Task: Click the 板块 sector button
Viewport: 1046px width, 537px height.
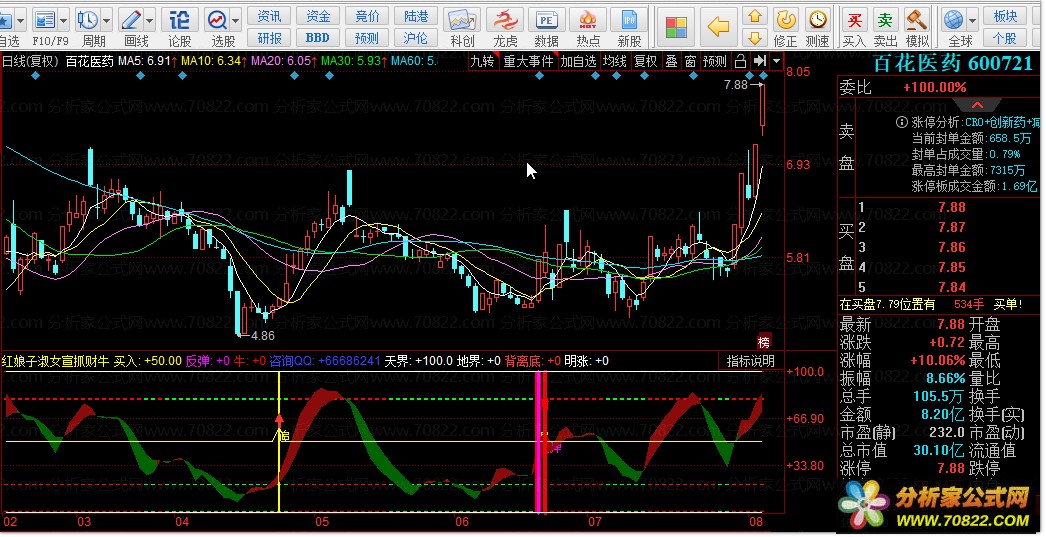Action: [x=1005, y=15]
